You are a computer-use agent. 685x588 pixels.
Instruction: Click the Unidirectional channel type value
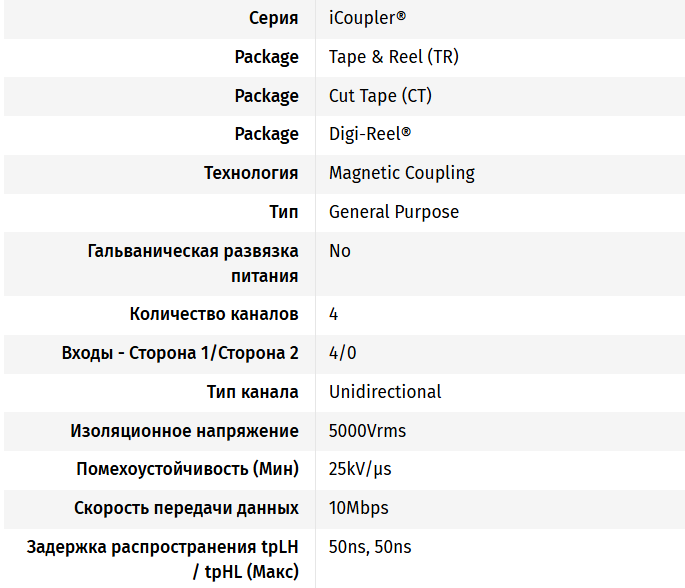coord(385,392)
